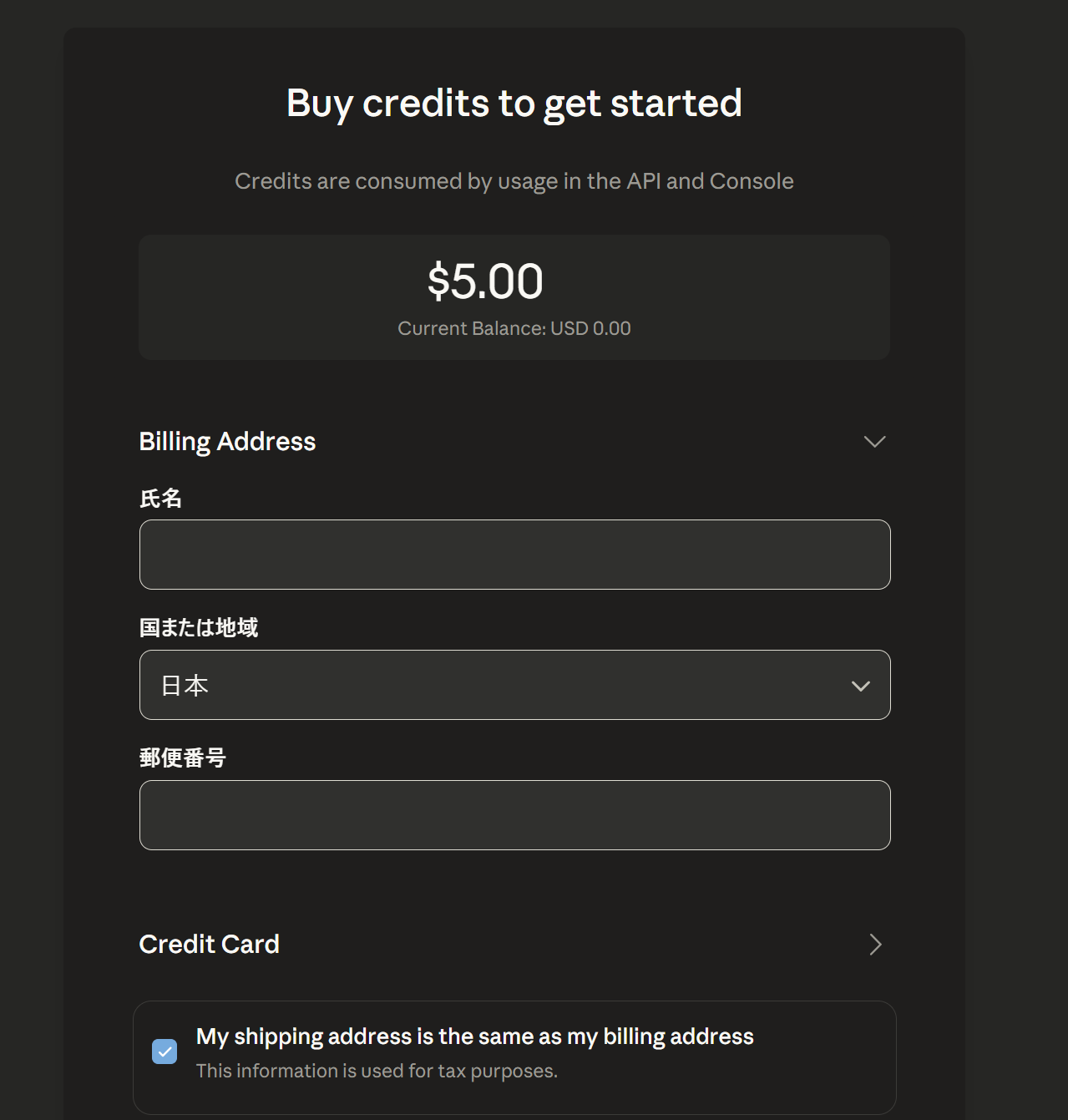Select the 日本 text in country field
1068x1120 pixels.
185,686
